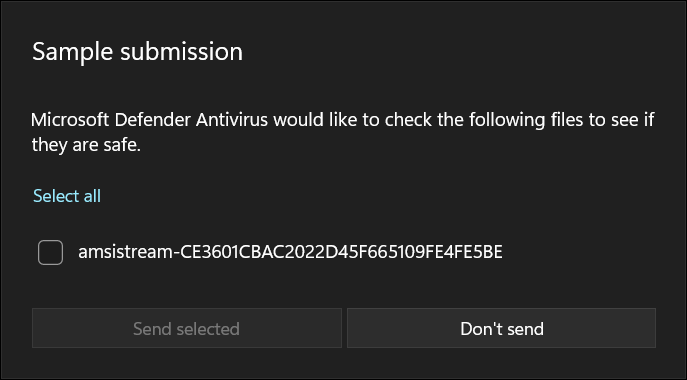Image resolution: width=687 pixels, height=380 pixels.
Task: Toggle selection of the listed amsistream file
Action: tap(50, 252)
